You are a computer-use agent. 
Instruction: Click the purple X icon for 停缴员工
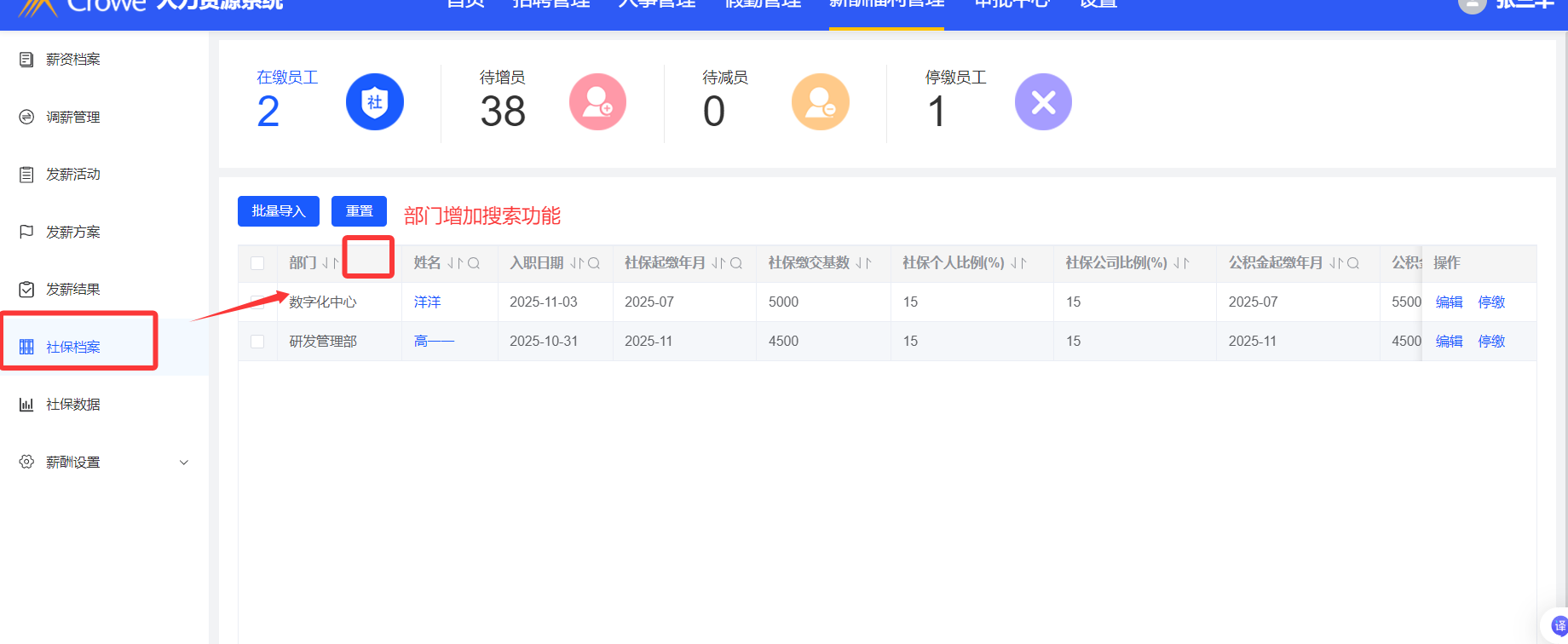pos(1043,102)
